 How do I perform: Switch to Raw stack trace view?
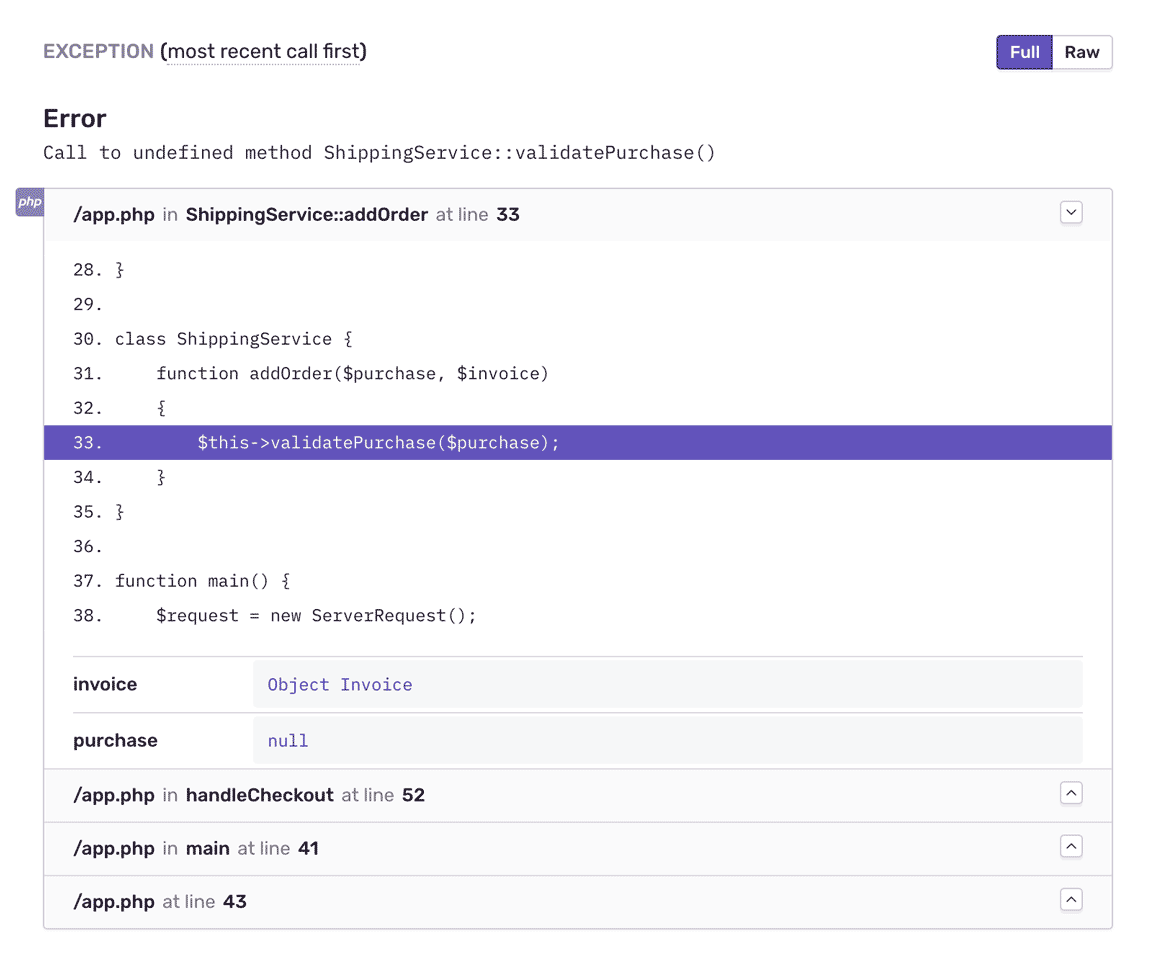(x=1082, y=52)
